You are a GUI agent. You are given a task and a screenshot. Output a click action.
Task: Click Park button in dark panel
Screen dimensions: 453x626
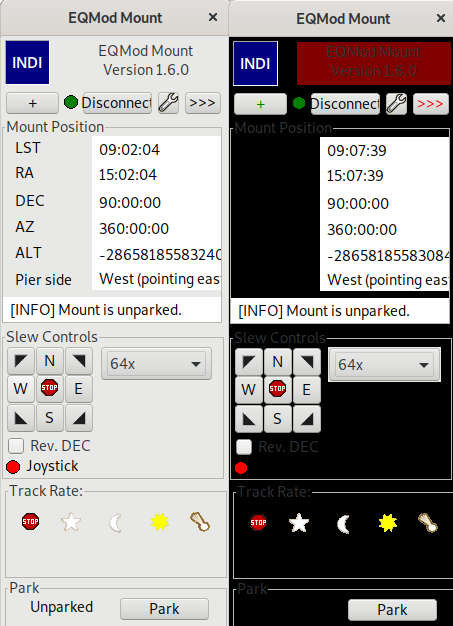click(392, 610)
